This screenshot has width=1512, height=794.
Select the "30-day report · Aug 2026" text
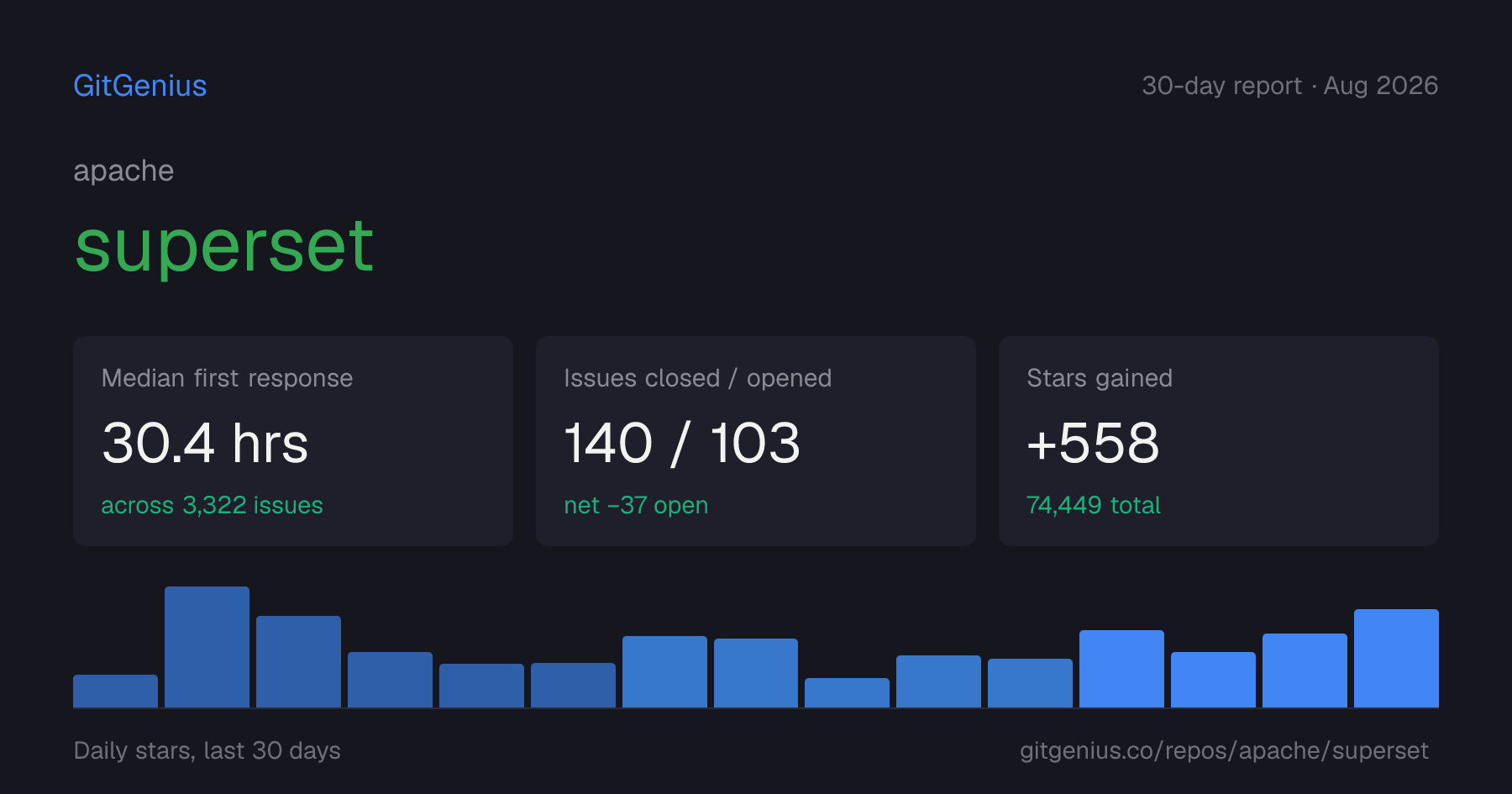tap(1290, 86)
